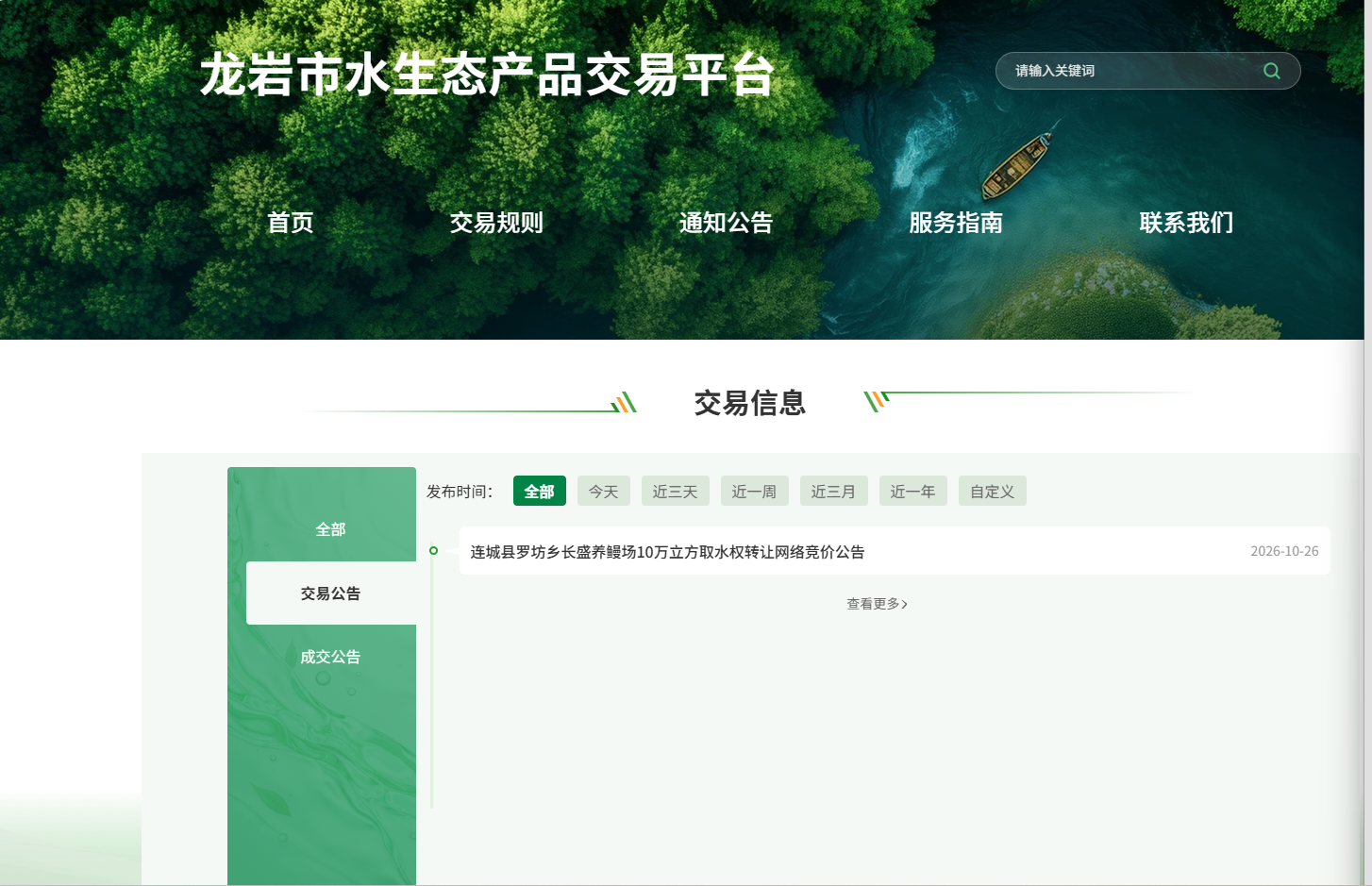Navigate to 服务指南
The image size is (1372, 886).
point(956,223)
